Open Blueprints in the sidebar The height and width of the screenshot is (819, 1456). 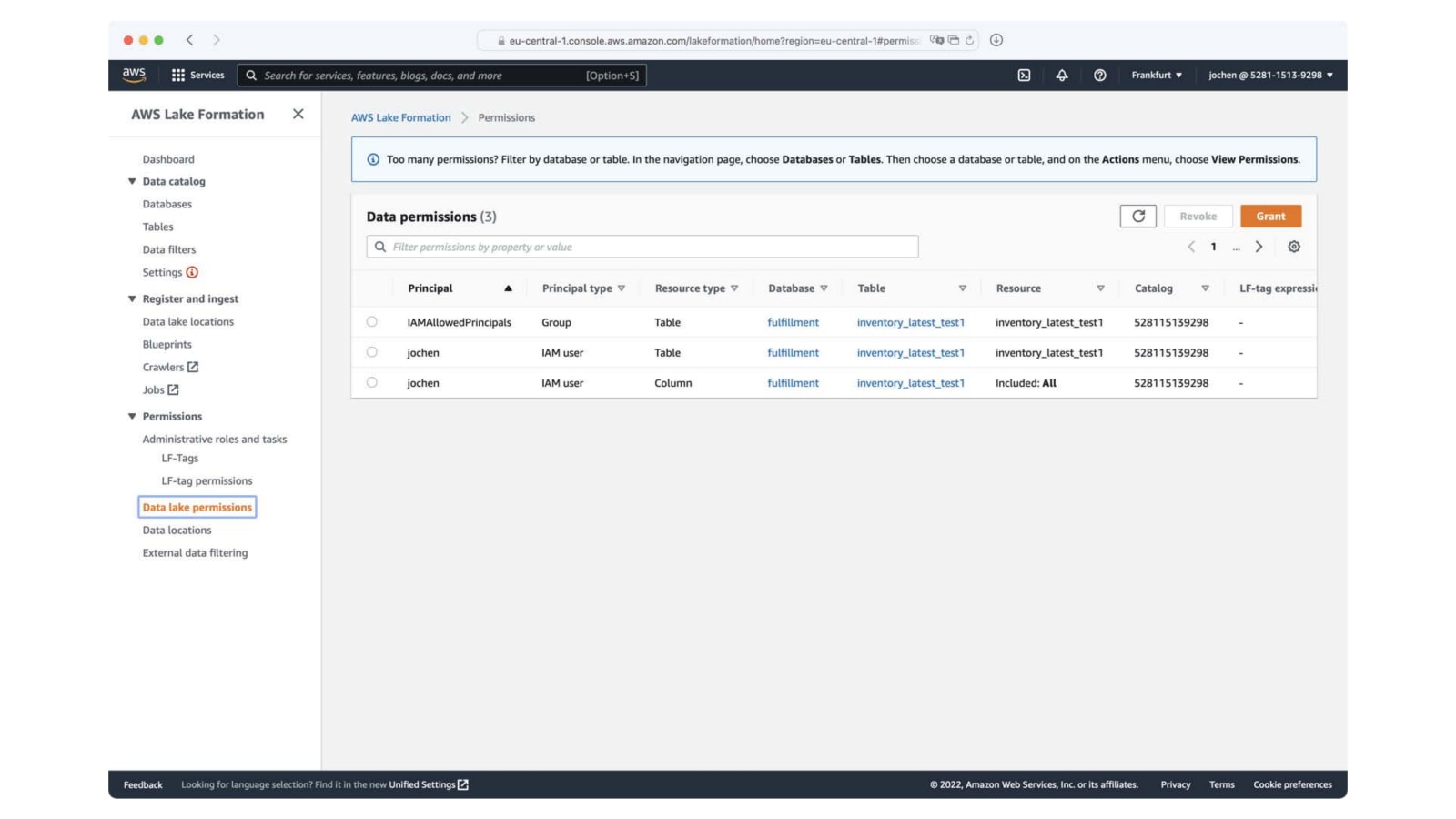point(167,344)
